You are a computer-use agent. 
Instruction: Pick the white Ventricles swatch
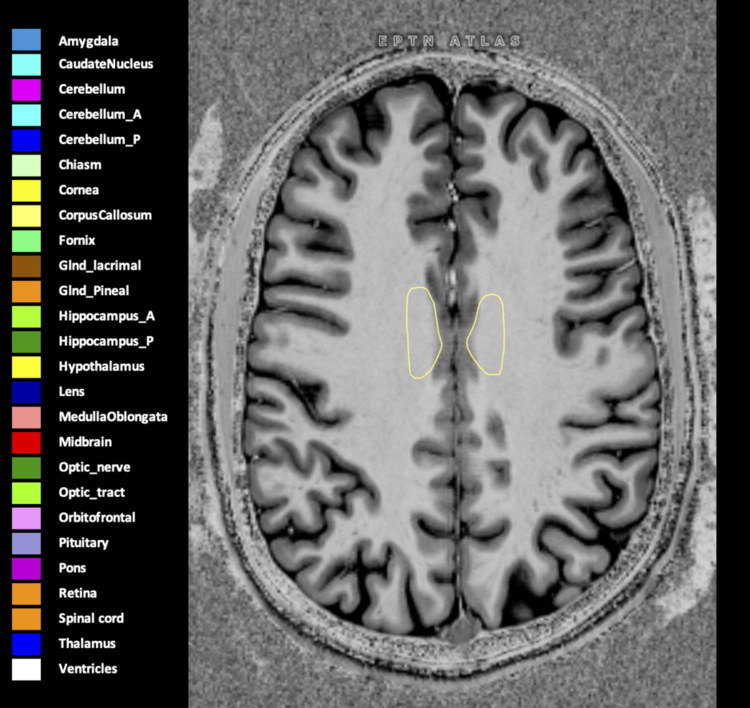[26, 669]
